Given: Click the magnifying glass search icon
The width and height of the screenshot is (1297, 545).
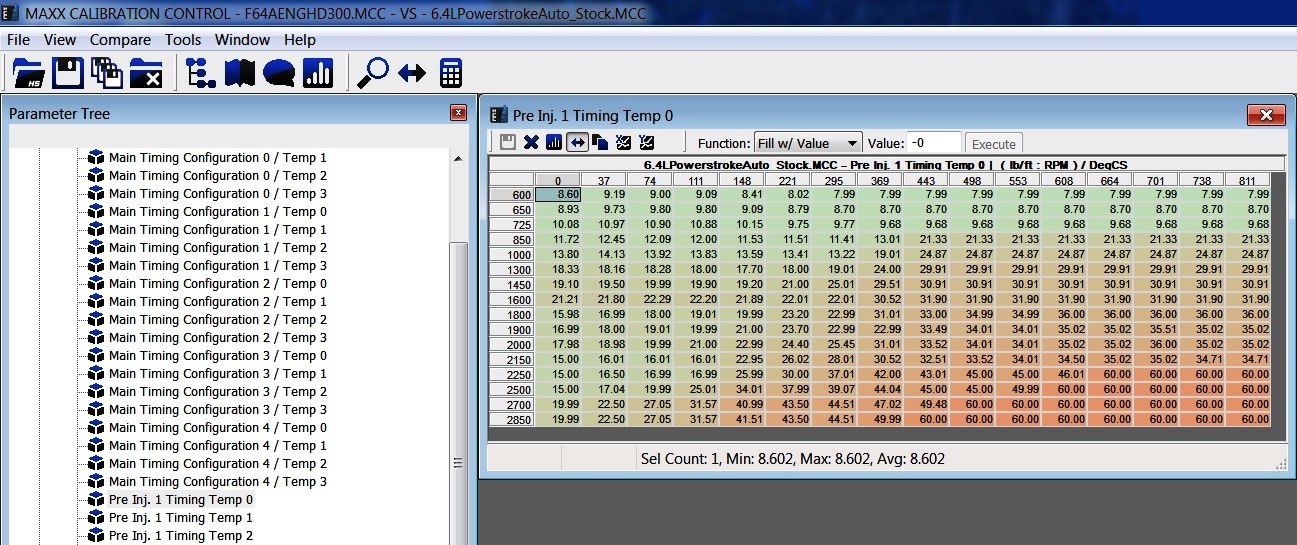Looking at the screenshot, I should [374, 73].
